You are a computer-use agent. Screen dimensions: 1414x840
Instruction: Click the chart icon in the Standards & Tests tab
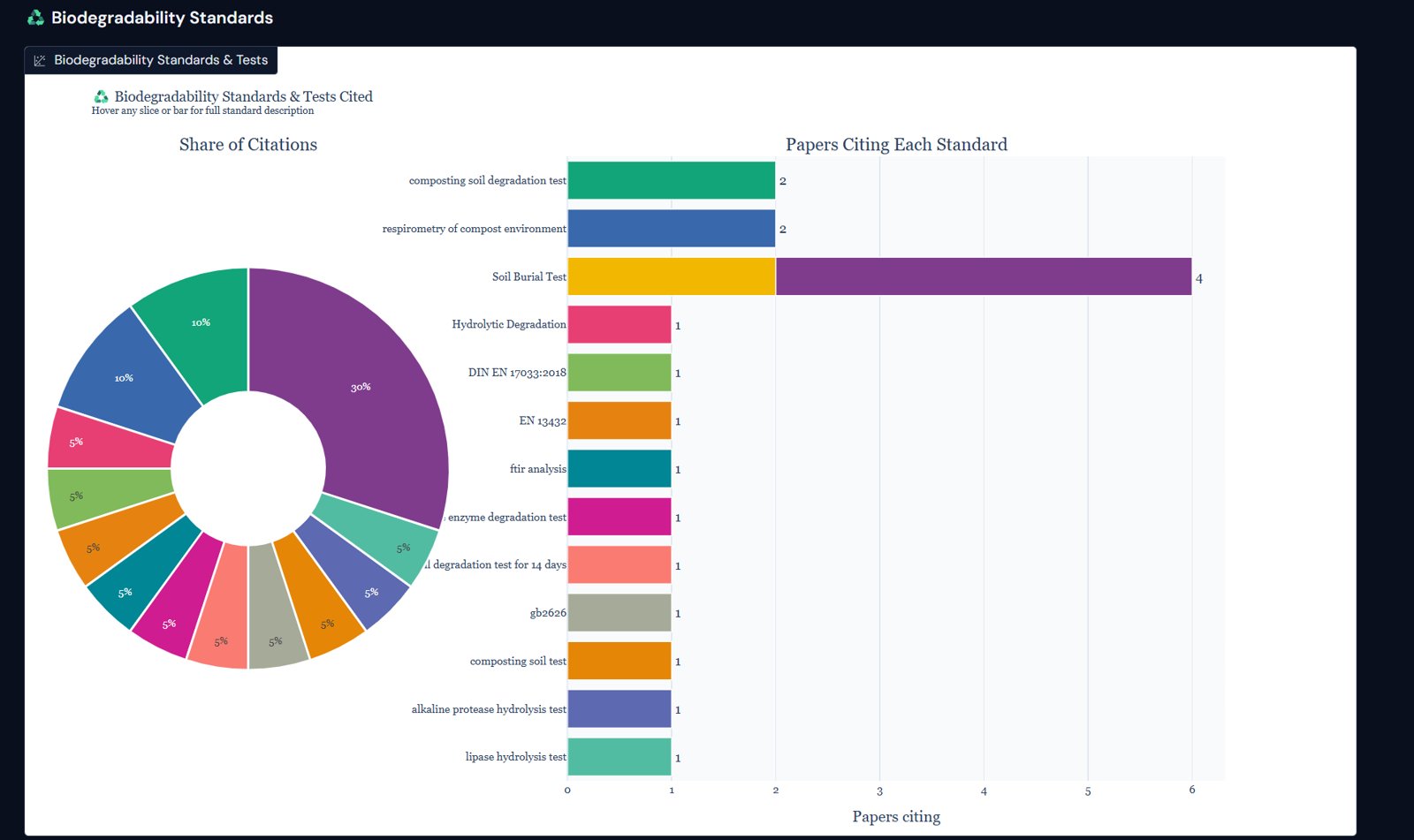(x=40, y=60)
